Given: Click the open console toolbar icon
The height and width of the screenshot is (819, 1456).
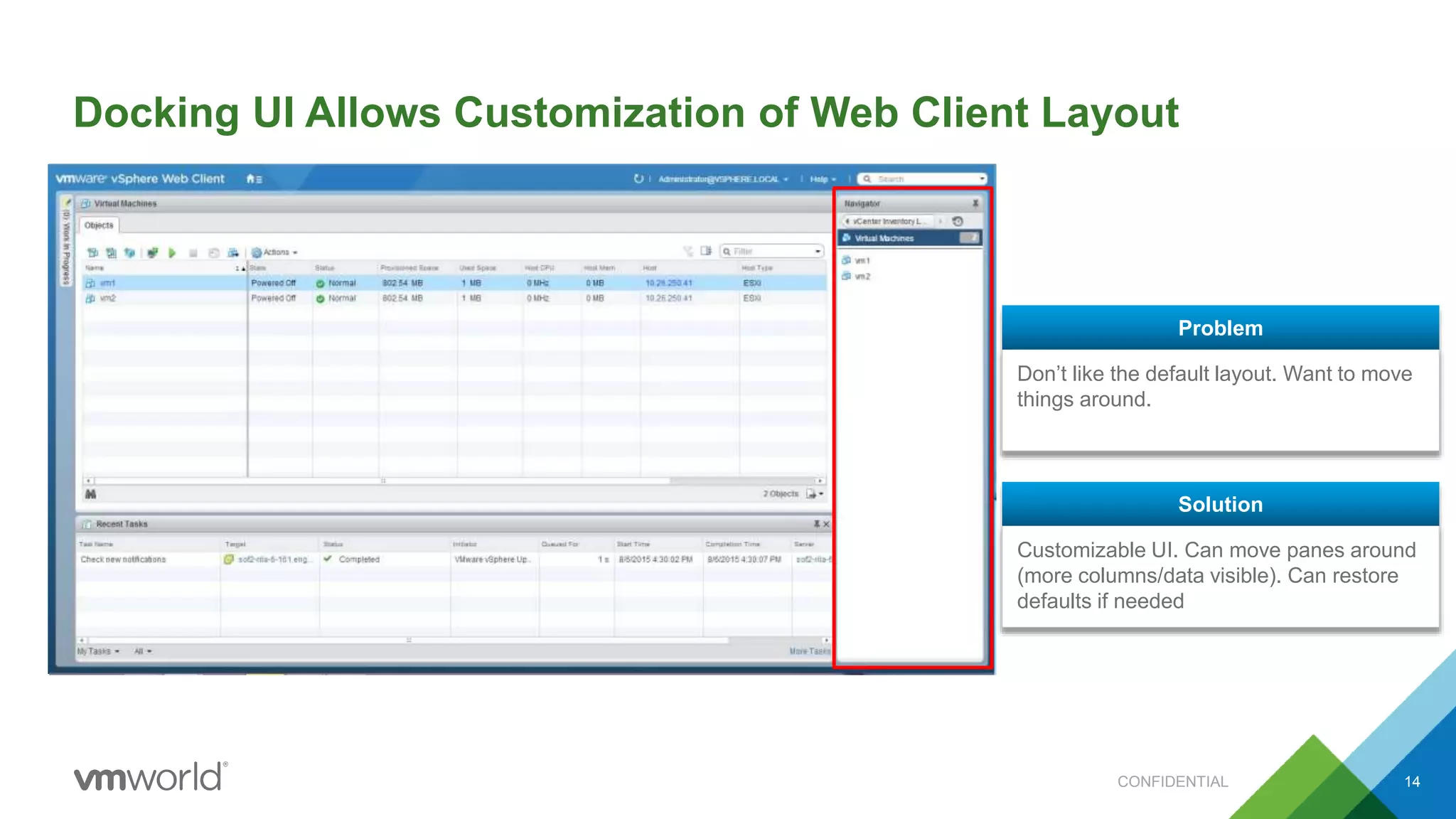Looking at the screenshot, I should [152, 252].
